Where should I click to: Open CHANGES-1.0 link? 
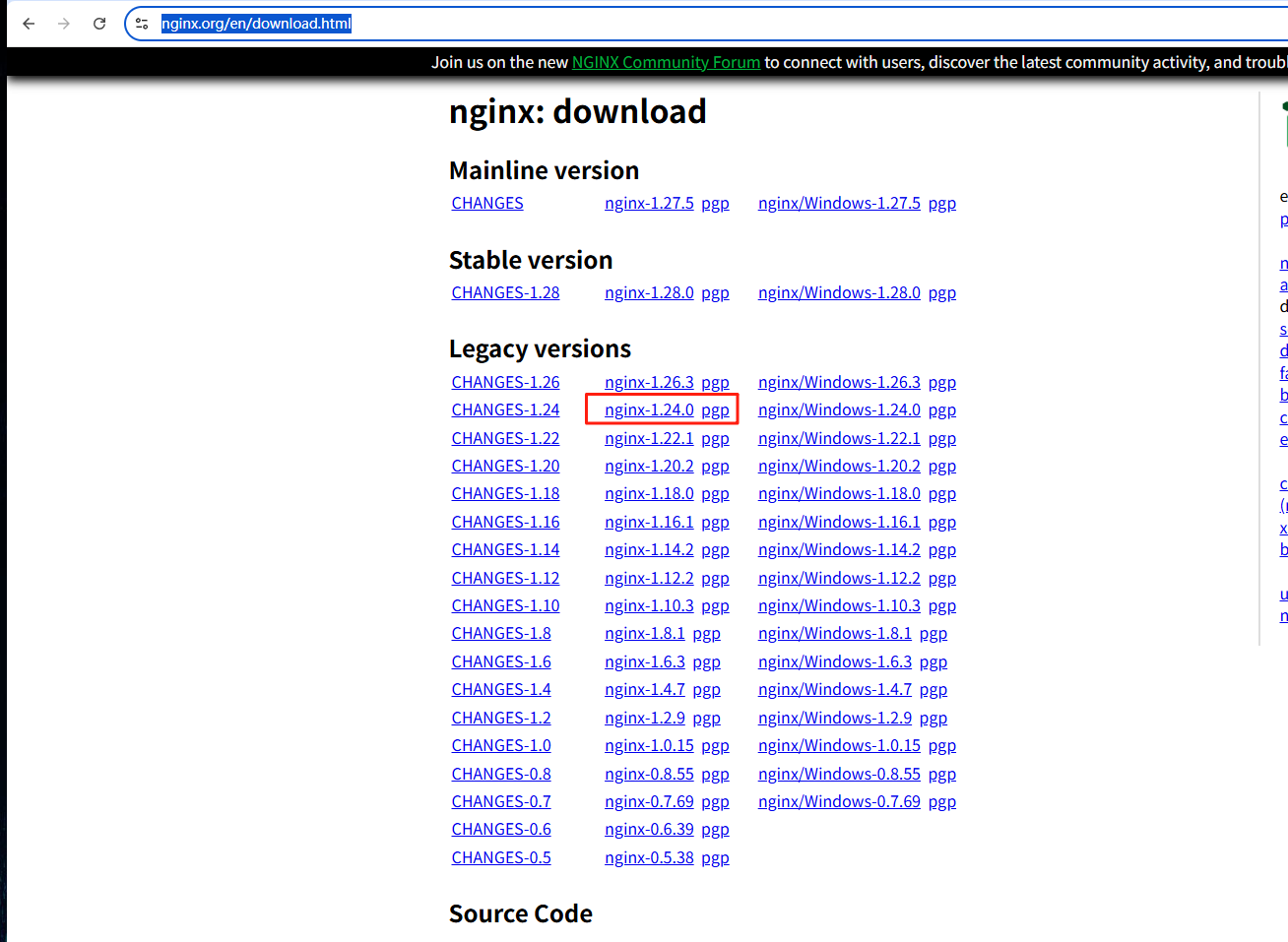pos(501,745)
